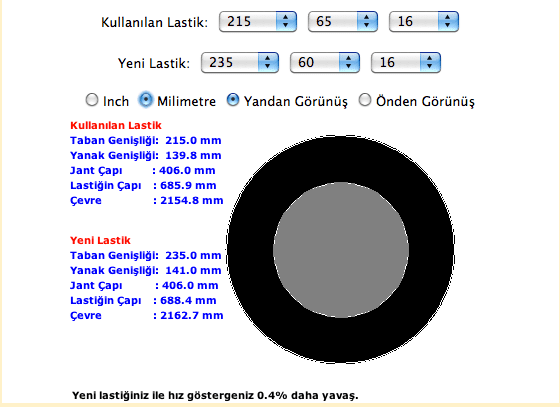Screen dimensions: 560x407
Task: Click the "Çevre : 2154.8 mm" line
Action: pyautogui.click(x=147, y=201)
